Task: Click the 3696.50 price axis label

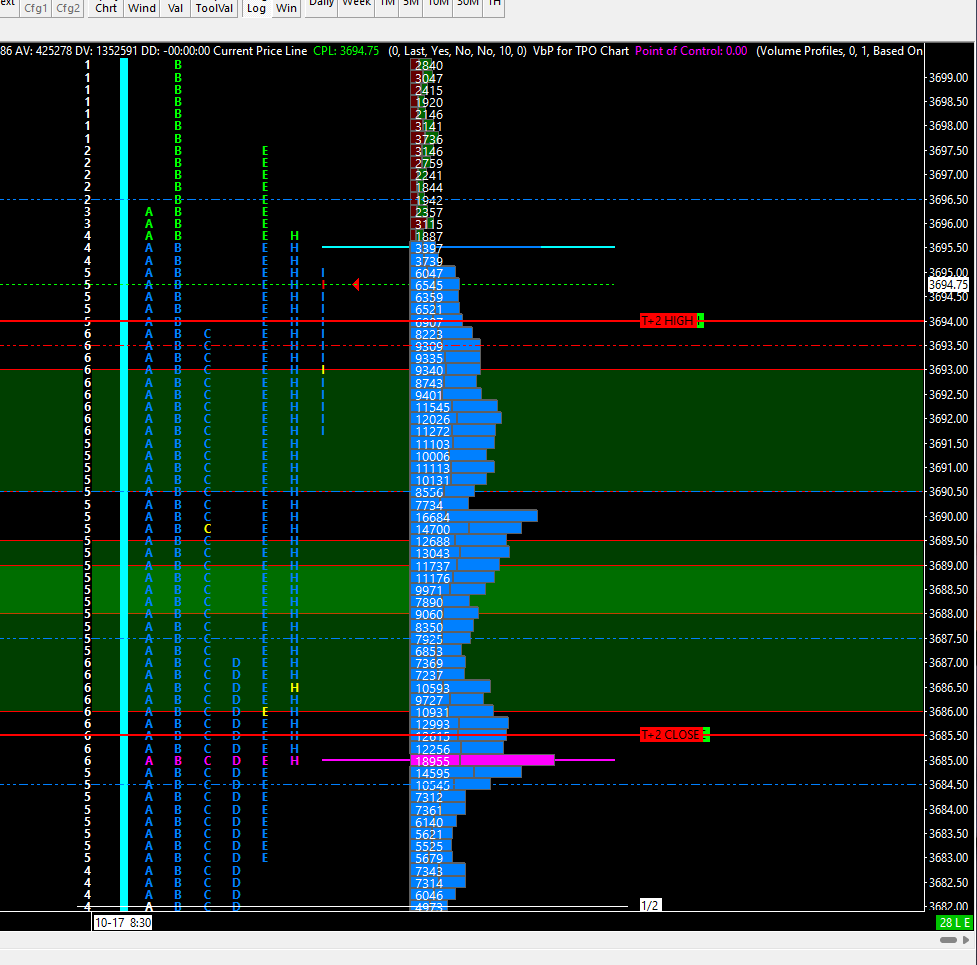Action: [948, 199]
